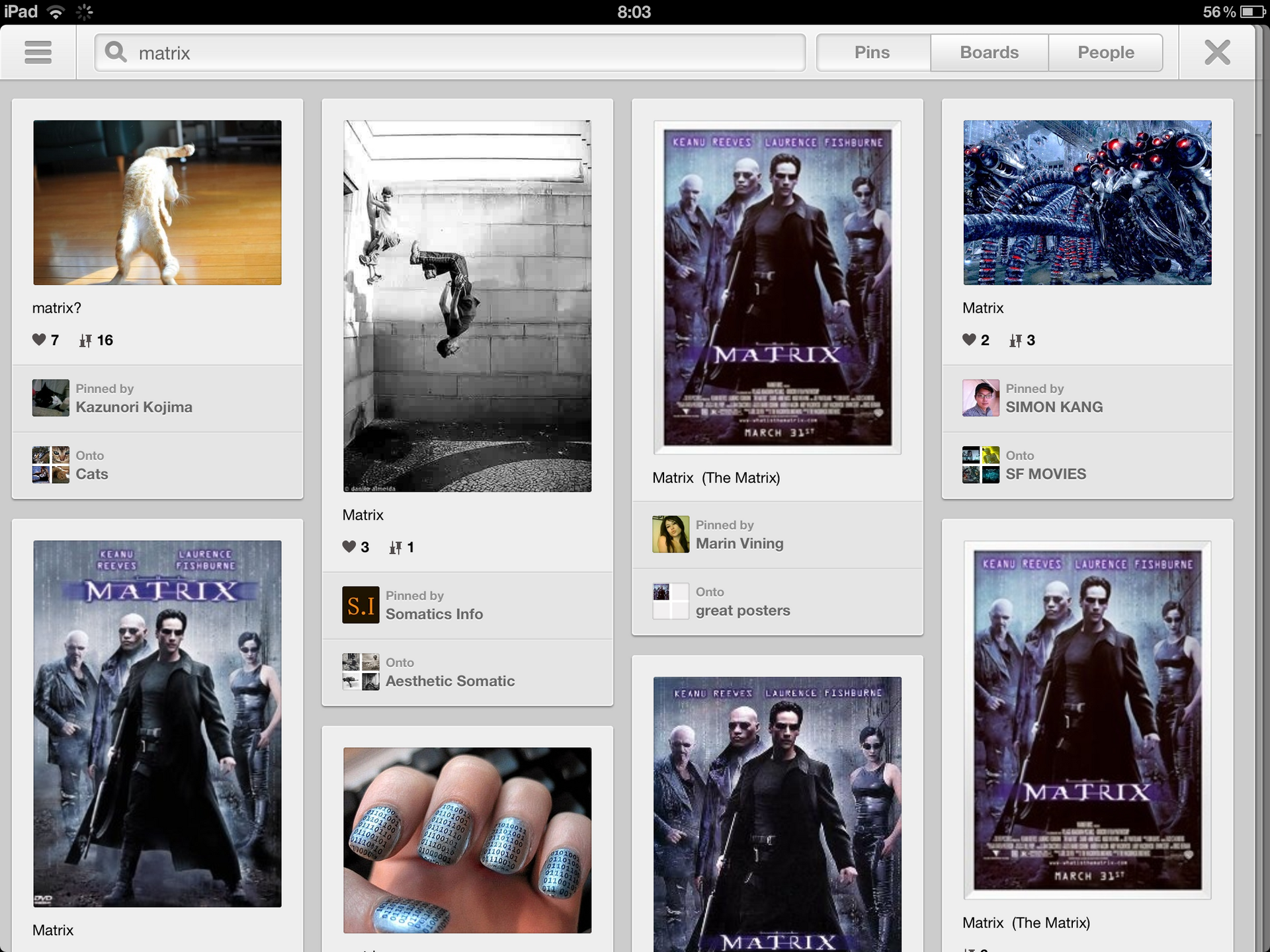Open the sidebar menu via hamburger icon

(x=38, y=52)
